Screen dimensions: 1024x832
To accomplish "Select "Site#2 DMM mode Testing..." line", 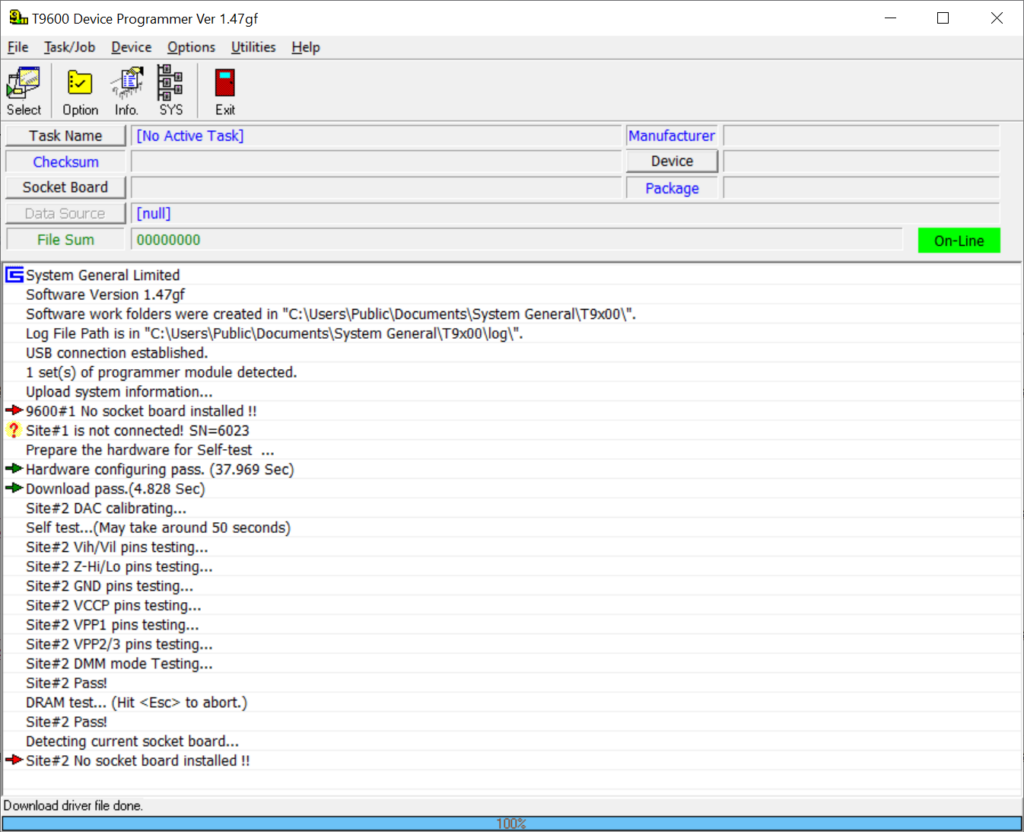I will point(119,664).
